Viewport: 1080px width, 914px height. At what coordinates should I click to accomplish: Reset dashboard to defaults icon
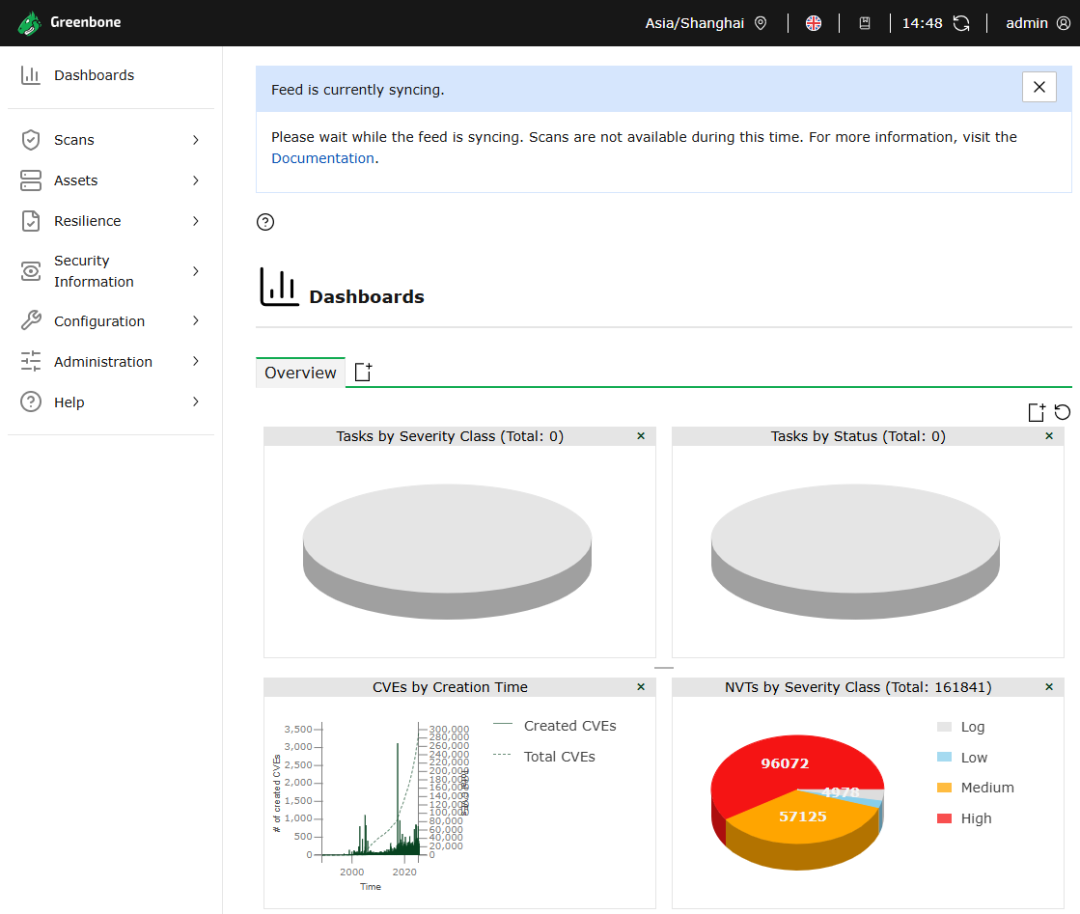coord(1063,412)
